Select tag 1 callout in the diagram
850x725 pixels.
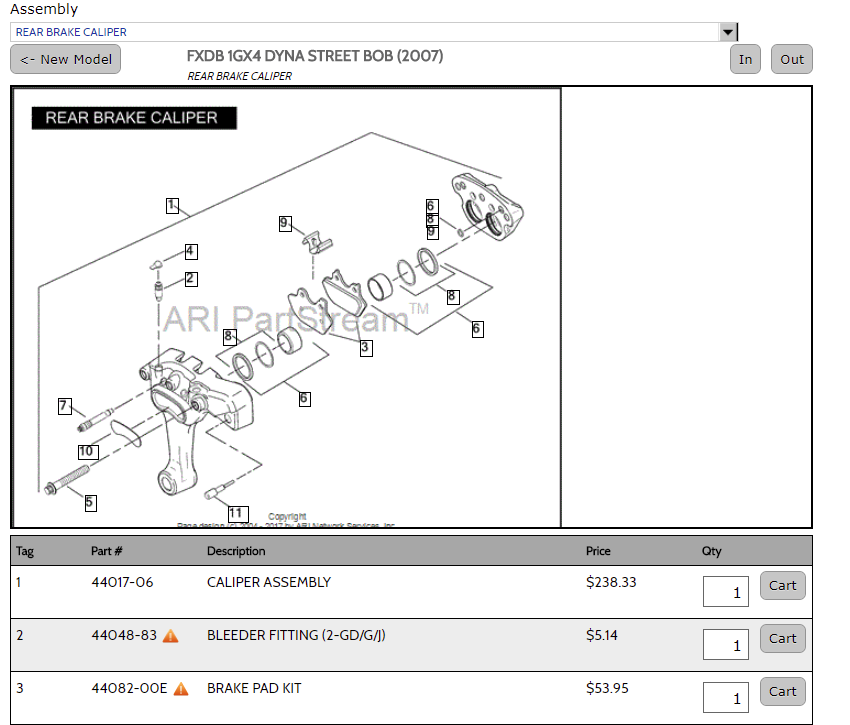pos(172,205)
